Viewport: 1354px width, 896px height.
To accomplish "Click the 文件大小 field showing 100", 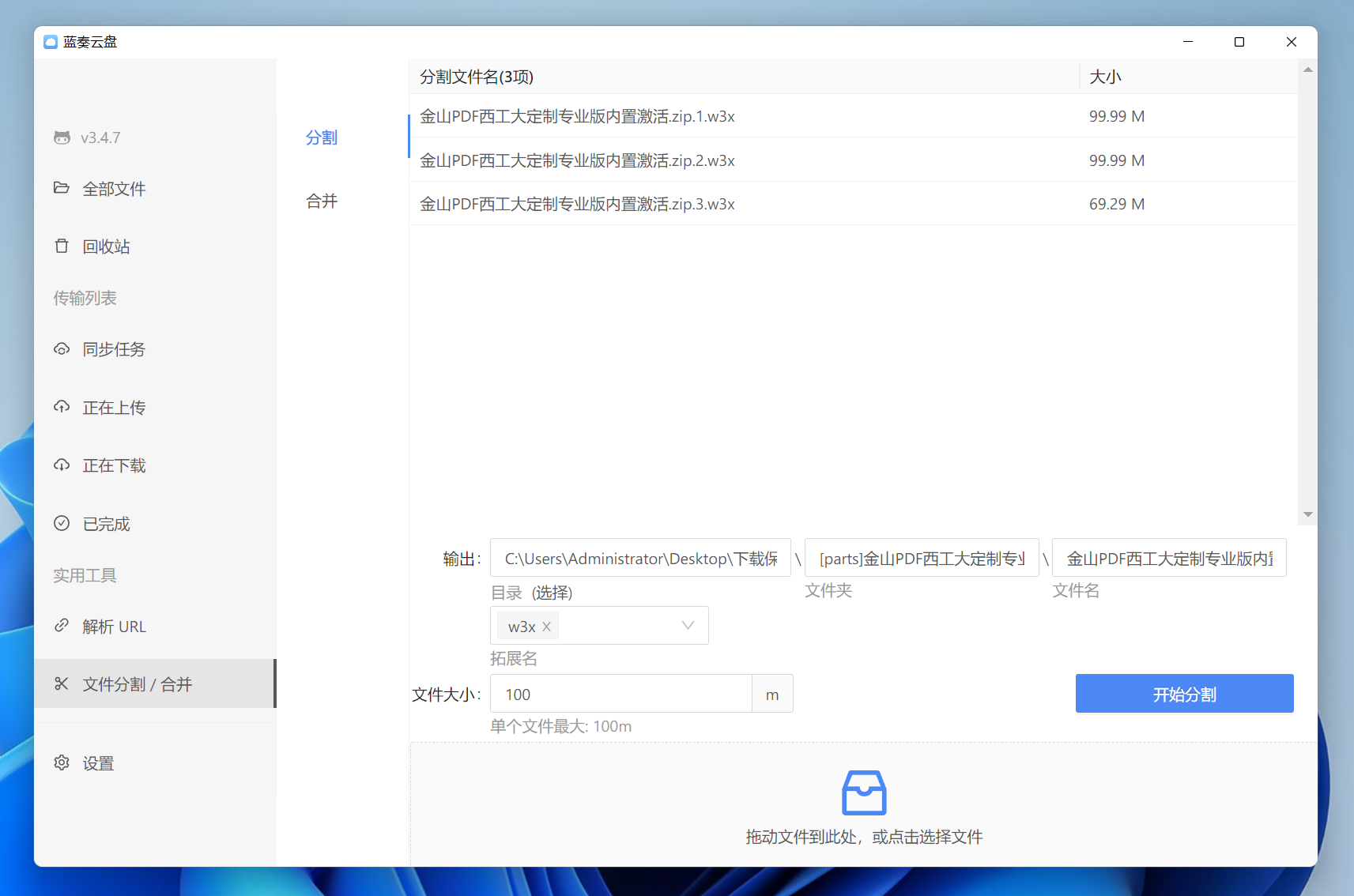I will (x=621, y=694).
